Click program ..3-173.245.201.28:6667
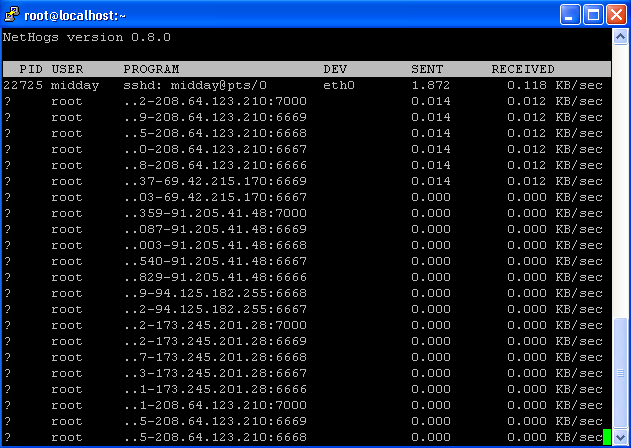This screenshot has height=448, width=631. pyautogui.click(x=215, y=373)
